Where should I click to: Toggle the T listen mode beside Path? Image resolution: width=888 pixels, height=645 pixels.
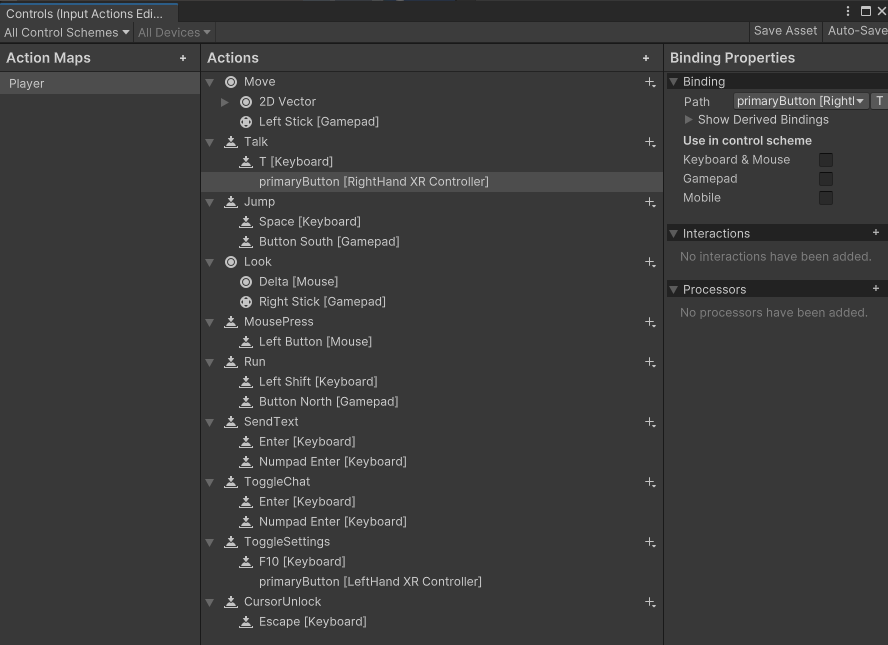tap(879, 101)
